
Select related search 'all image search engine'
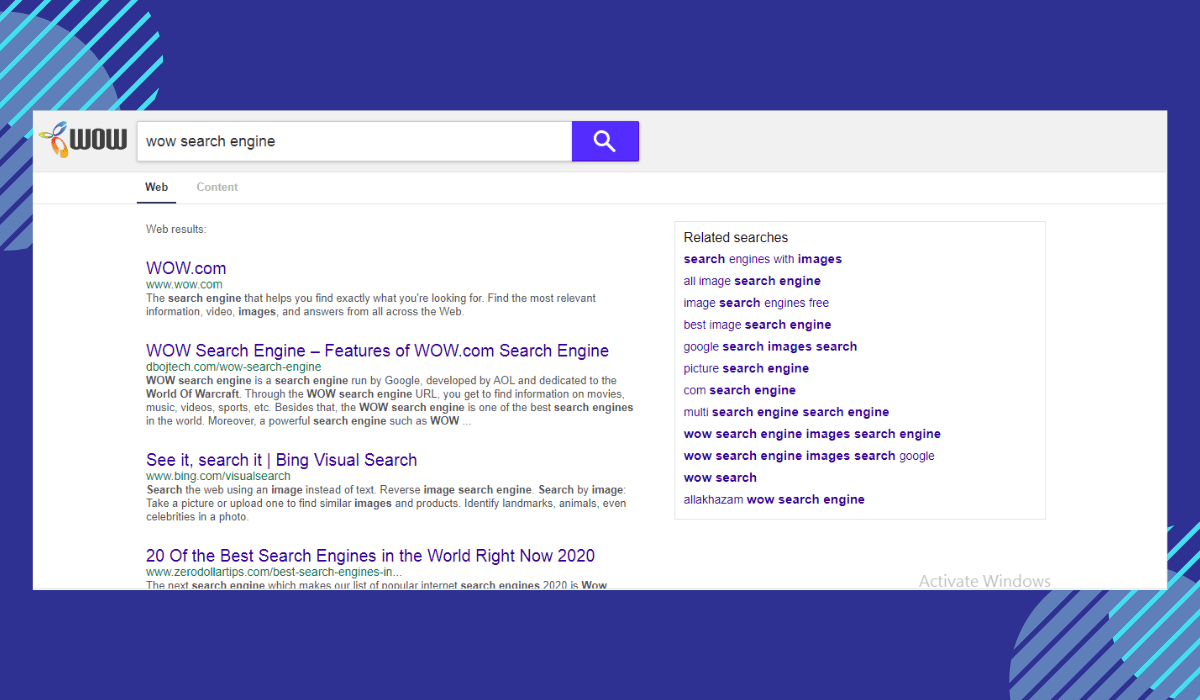point(752,281)
